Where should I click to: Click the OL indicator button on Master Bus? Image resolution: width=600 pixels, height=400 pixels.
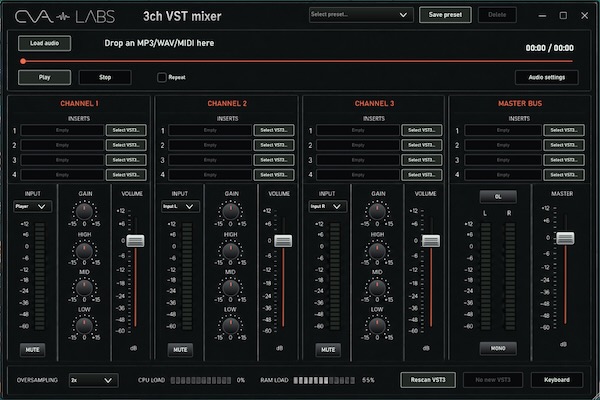tap(498, 197)
